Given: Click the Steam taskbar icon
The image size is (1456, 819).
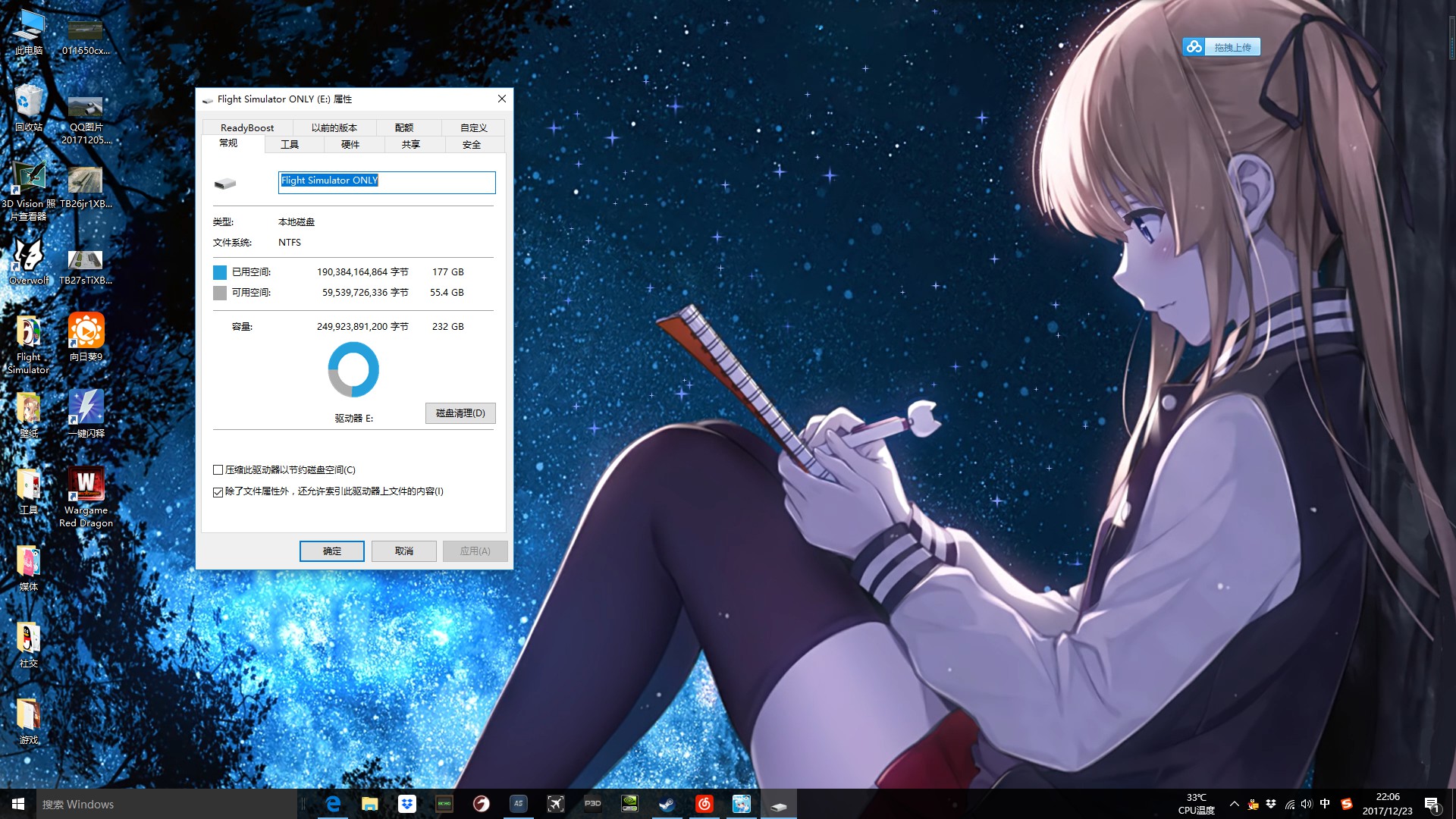Looking at the screenshot, I should [x=667, y=803].
